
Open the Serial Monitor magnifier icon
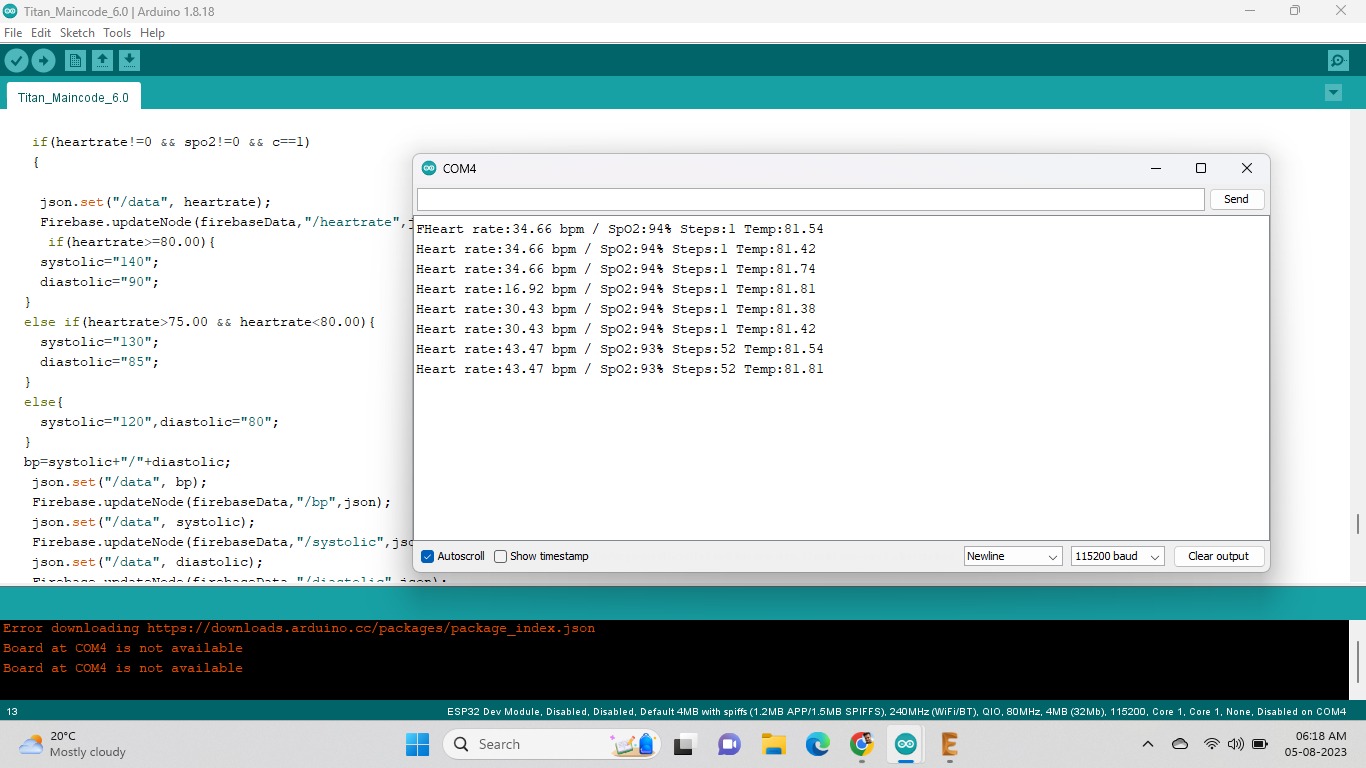1338,61
